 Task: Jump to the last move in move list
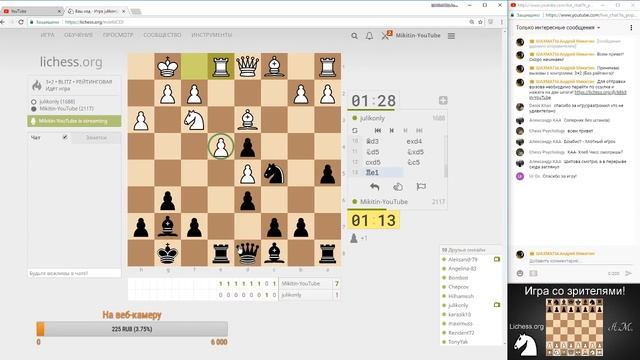point(419,131)
